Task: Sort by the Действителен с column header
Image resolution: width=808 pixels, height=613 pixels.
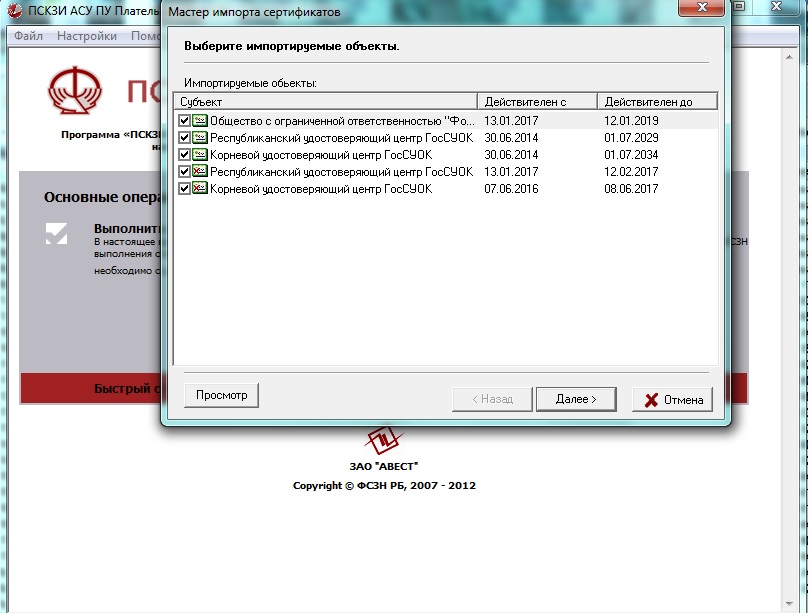Action: 537,102
